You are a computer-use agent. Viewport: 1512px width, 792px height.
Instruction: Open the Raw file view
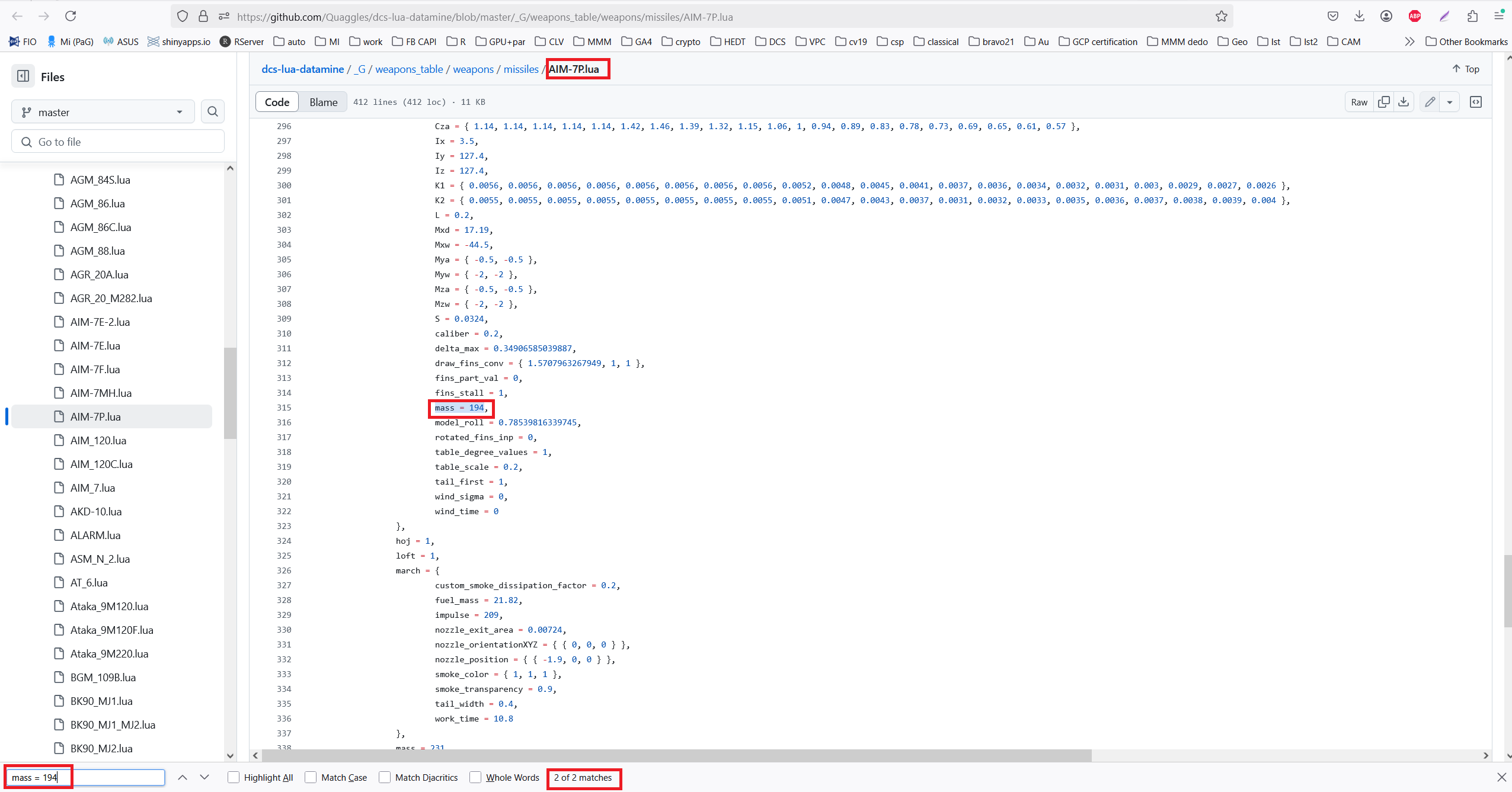click(1359, 102)
